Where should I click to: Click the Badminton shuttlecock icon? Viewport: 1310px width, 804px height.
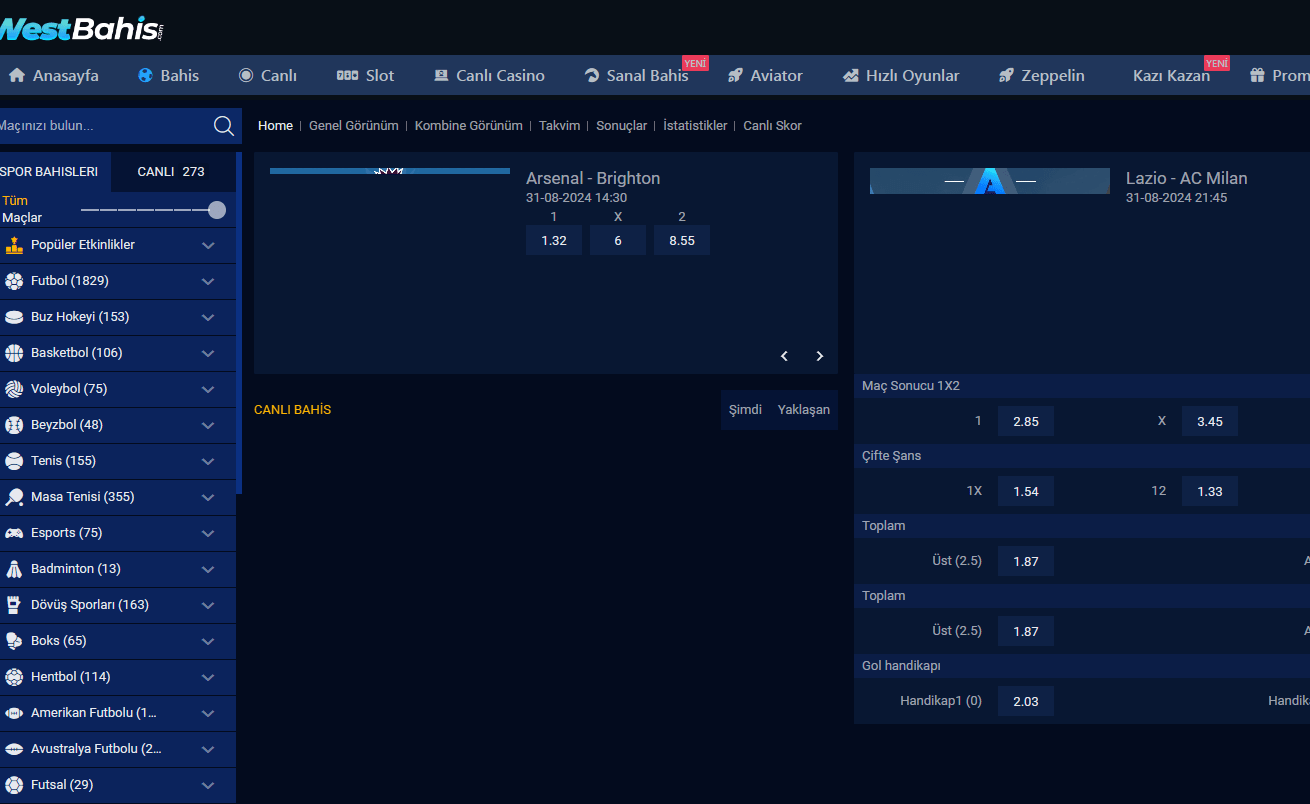14,569
